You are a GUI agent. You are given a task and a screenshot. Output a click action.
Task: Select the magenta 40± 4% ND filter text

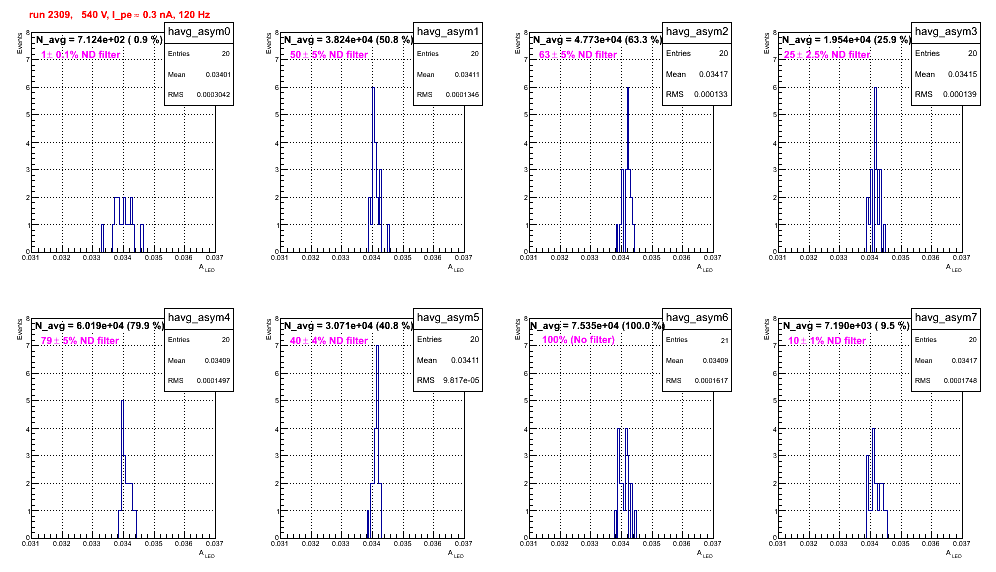tap(329, 341)
